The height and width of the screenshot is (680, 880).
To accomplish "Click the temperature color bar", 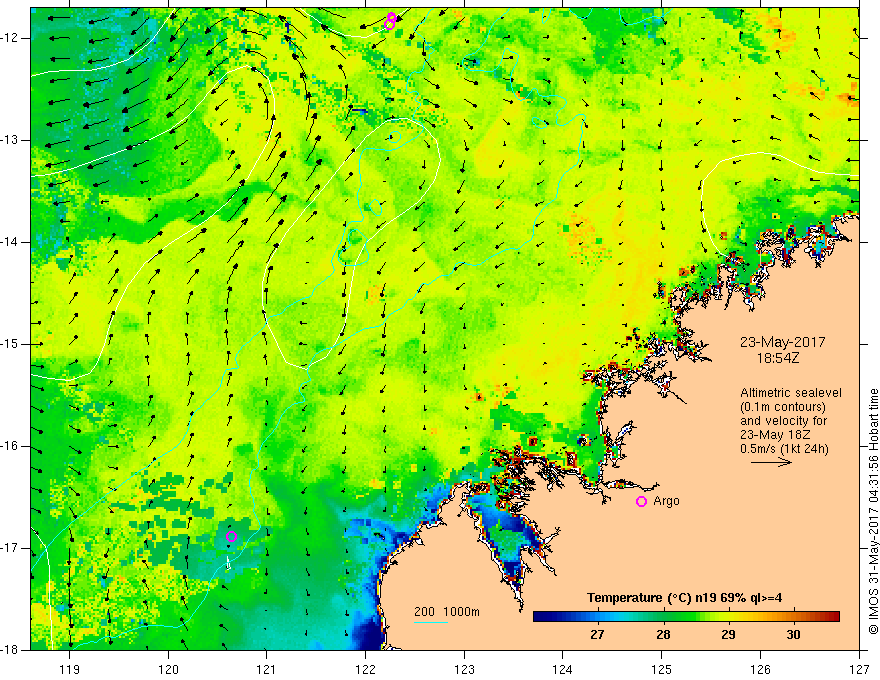I will (x=686, y=617).
